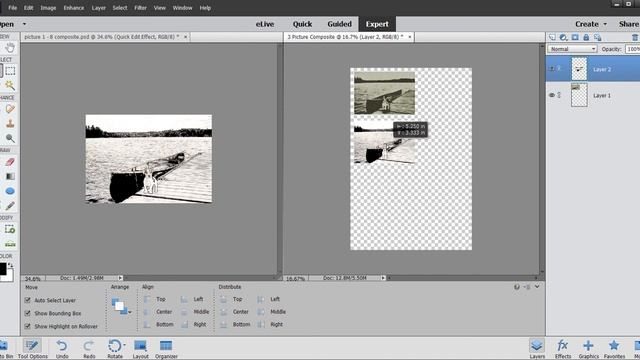
Task: Switch to eLive tab
Action: click(x=265, y=24)
